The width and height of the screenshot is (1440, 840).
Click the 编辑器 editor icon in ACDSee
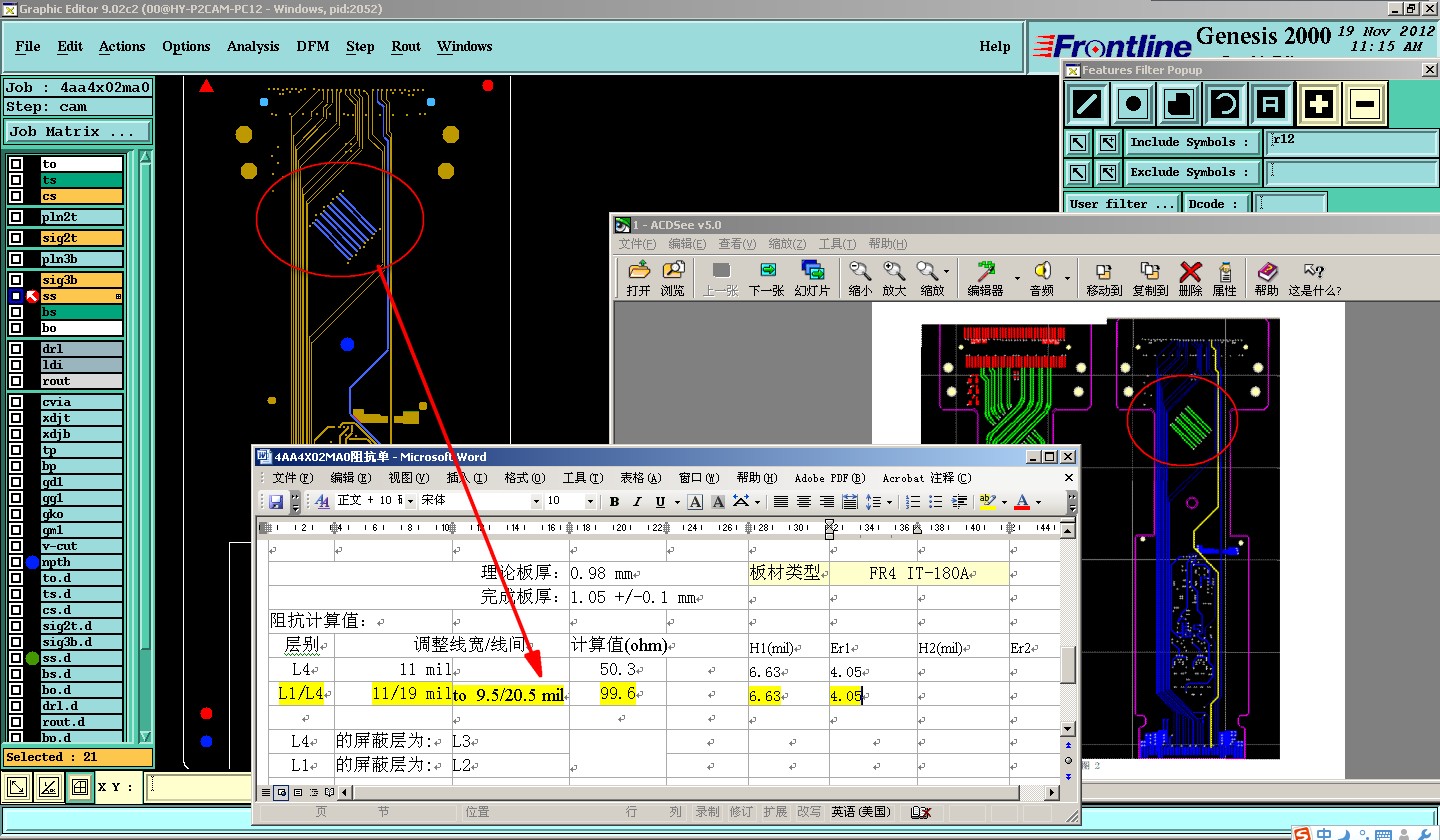coord(985,278)
